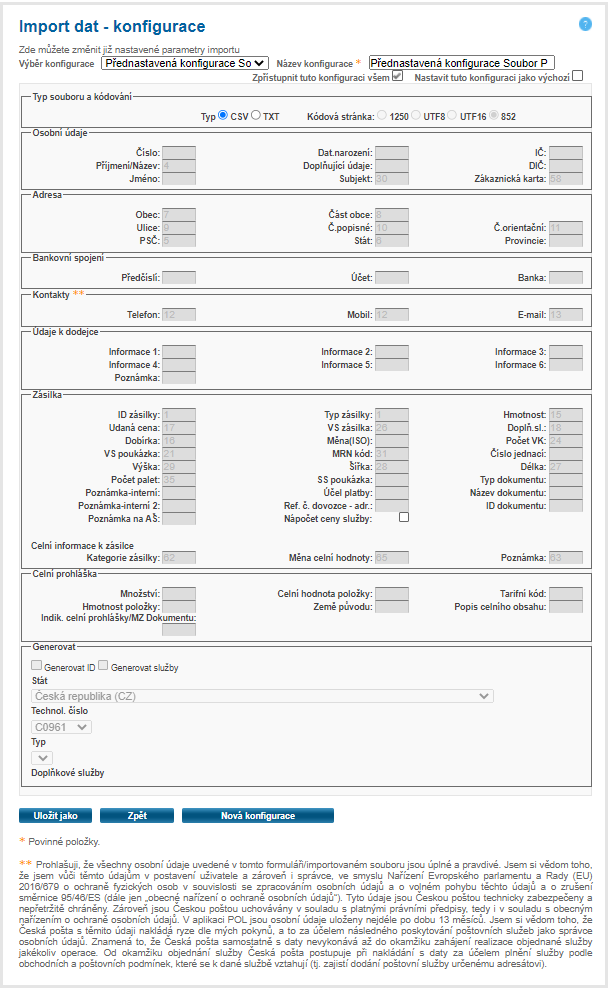This screenshot has width=611, height=990.
Task: Tick the 'Generovat ID' checkbox
Action: click(x=37, y=665)
